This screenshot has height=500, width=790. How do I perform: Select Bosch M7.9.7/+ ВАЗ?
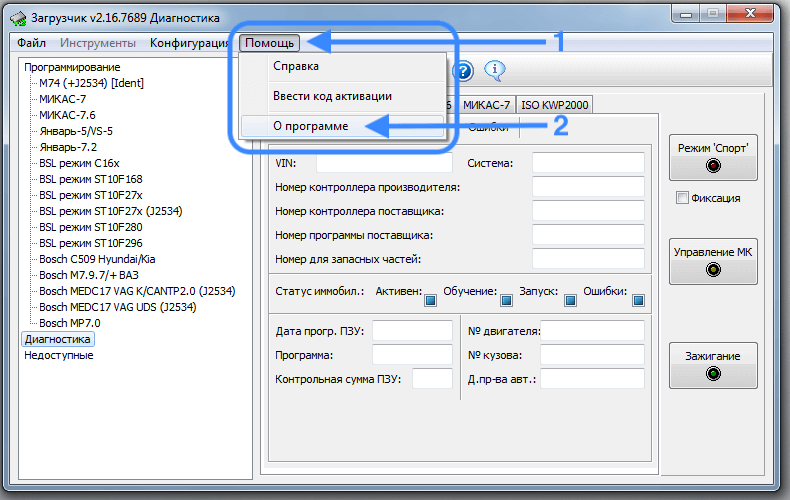89,275
